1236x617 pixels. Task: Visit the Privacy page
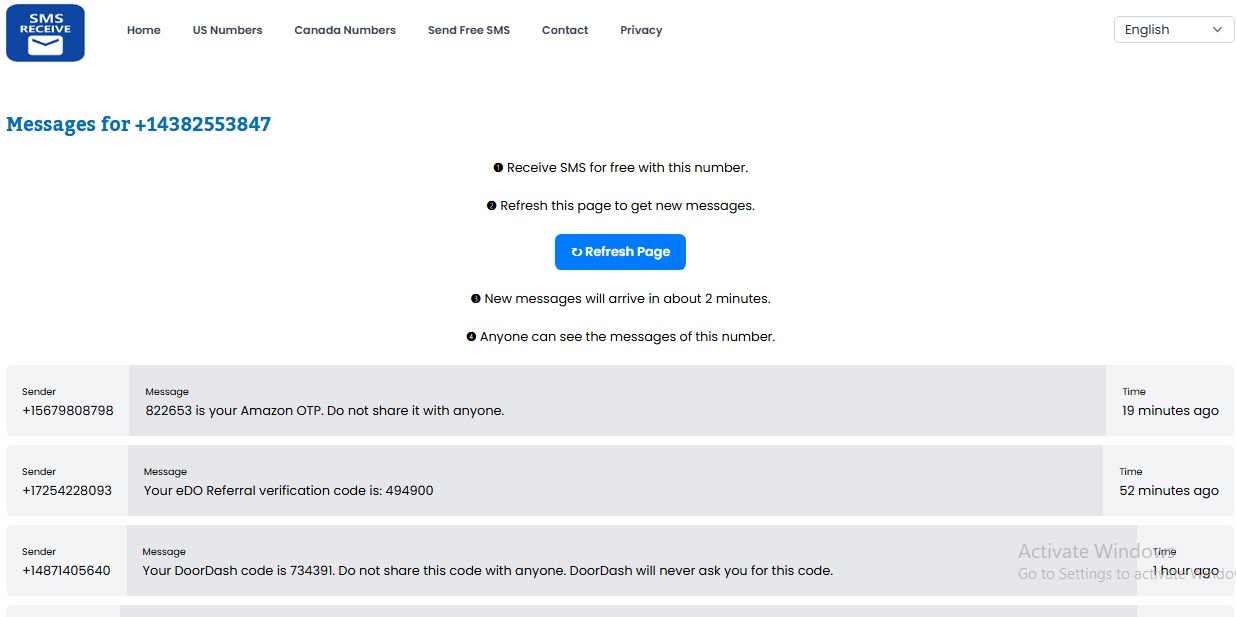(x=641, y=30)
